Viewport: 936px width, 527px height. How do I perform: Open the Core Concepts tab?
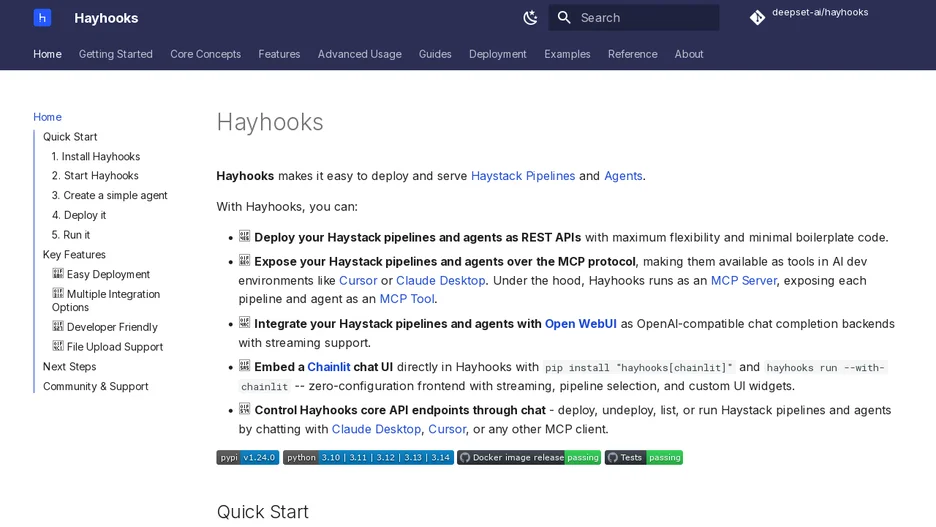(x=205, y=54)
